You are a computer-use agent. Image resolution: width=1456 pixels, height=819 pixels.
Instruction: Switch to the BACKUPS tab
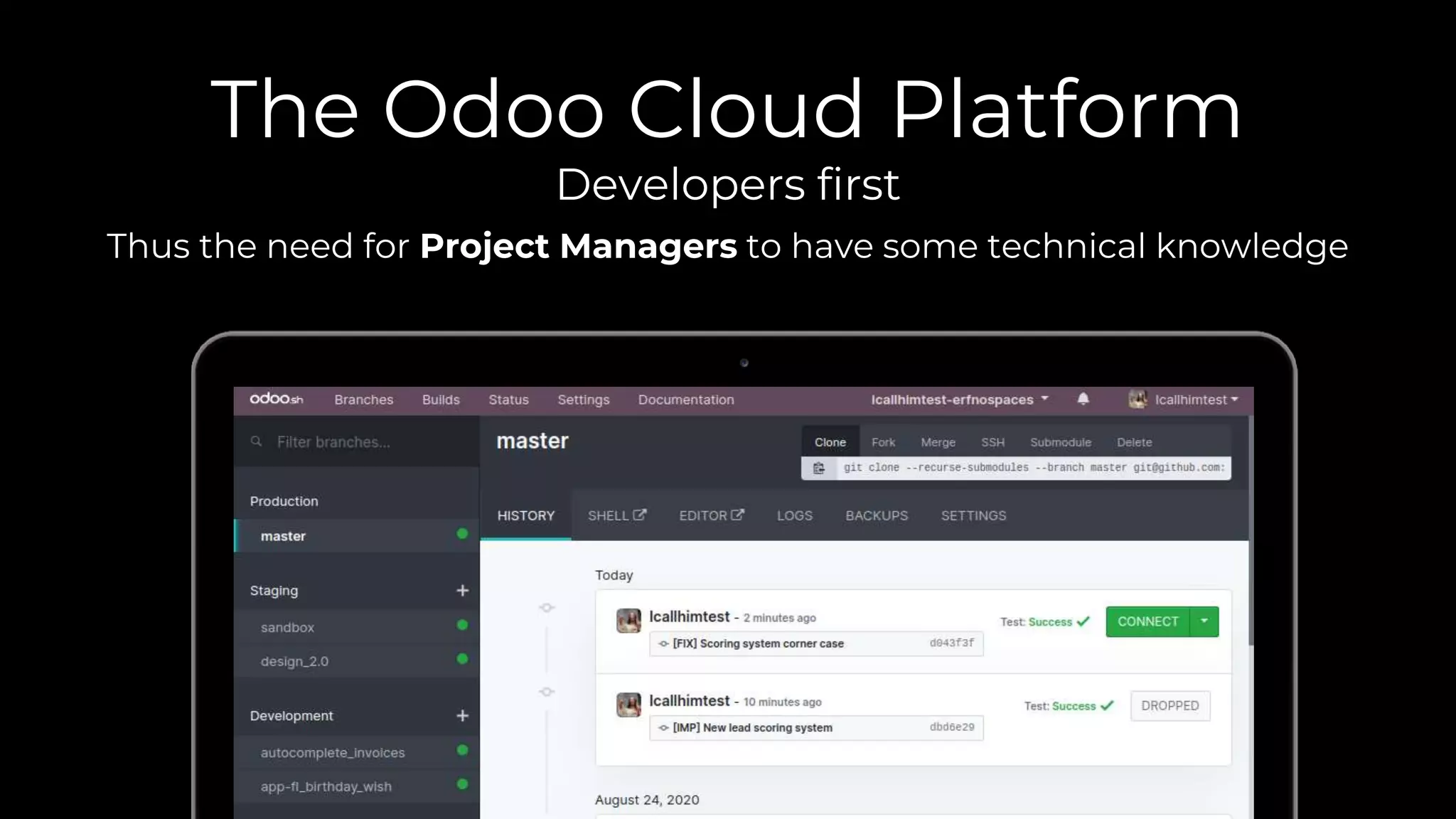point(877,515)
